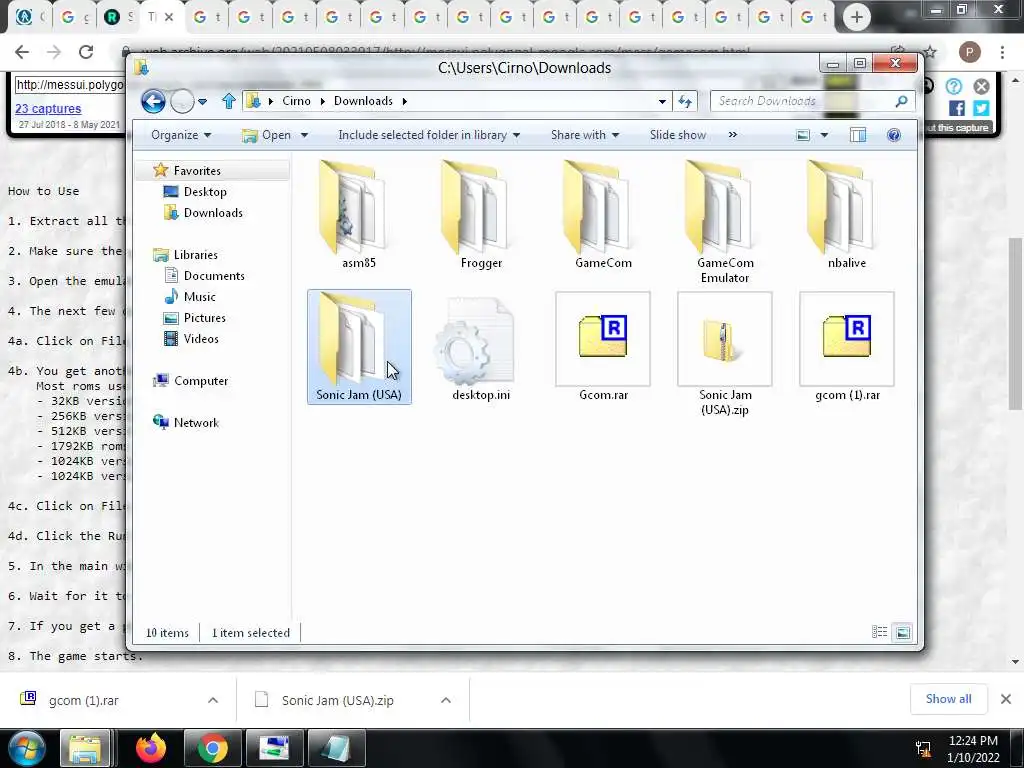The width and height of the screenshot is (1024, 768).
Task: Open Explorer help button
Action: (893, 135)
